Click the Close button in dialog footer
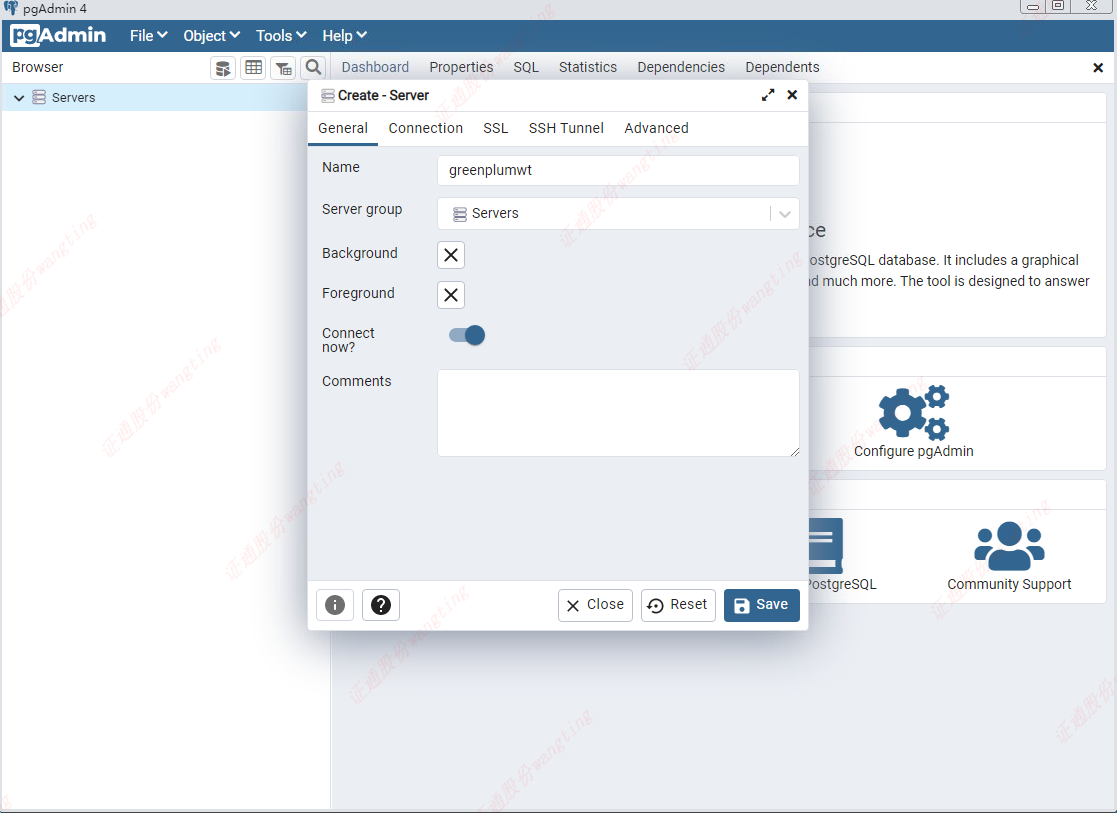1117x813 pixels. click(x=595, y=605)
